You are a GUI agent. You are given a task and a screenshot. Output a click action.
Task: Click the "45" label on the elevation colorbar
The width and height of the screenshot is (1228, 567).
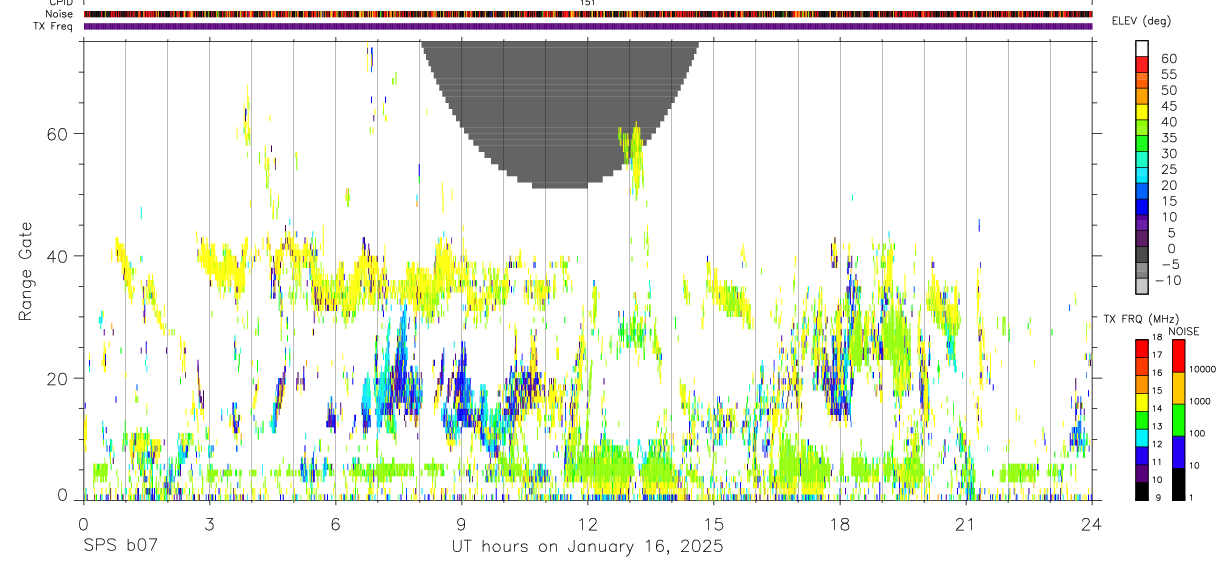coord(1168,106)
